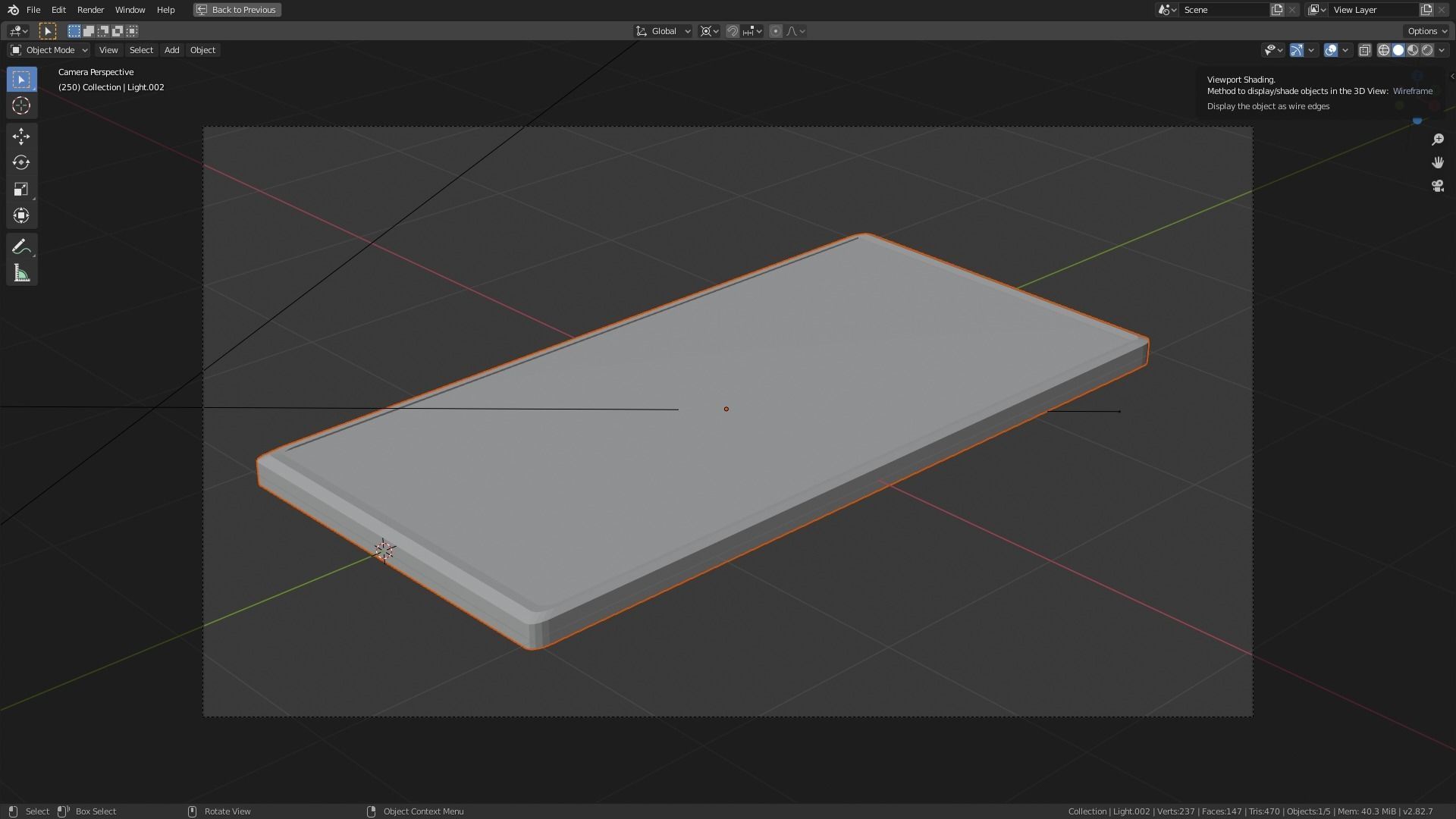Switch to Material Preview shading
Image resolution: width=1456 pixels, height=819 pixels.
point(1413,50)
